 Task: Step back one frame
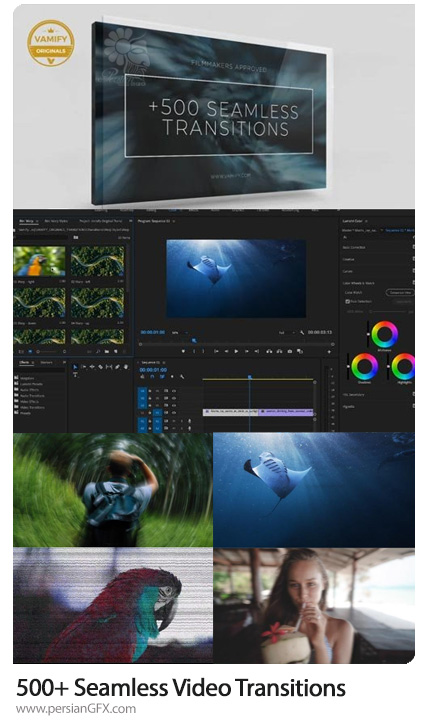pos(226,351)
